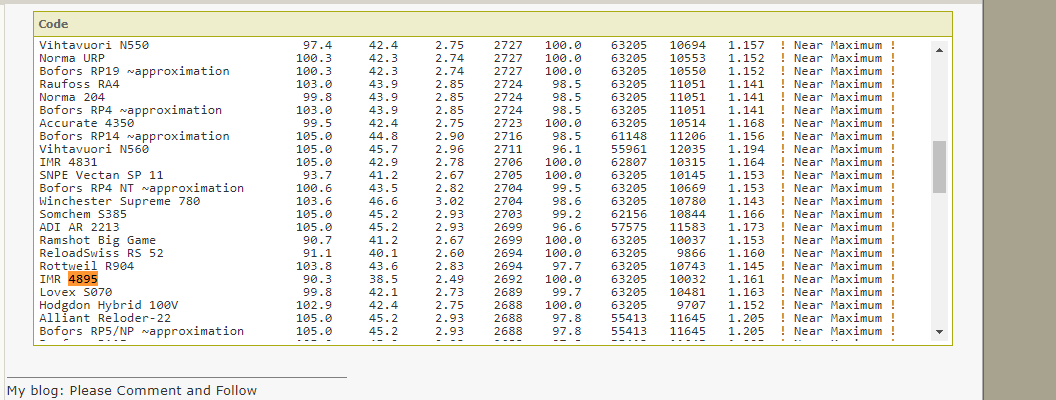
Task: Click the 'Vihtavuori N560' powder name
Action: point(94,149)
